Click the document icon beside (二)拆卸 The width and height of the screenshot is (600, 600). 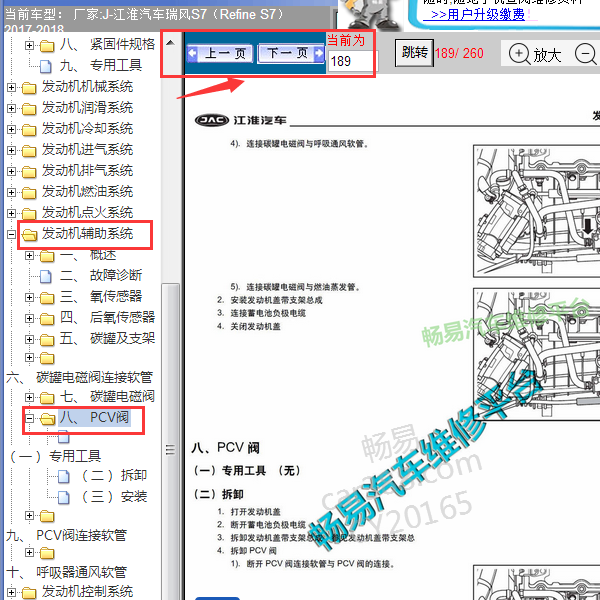click(x=64, y=477)
